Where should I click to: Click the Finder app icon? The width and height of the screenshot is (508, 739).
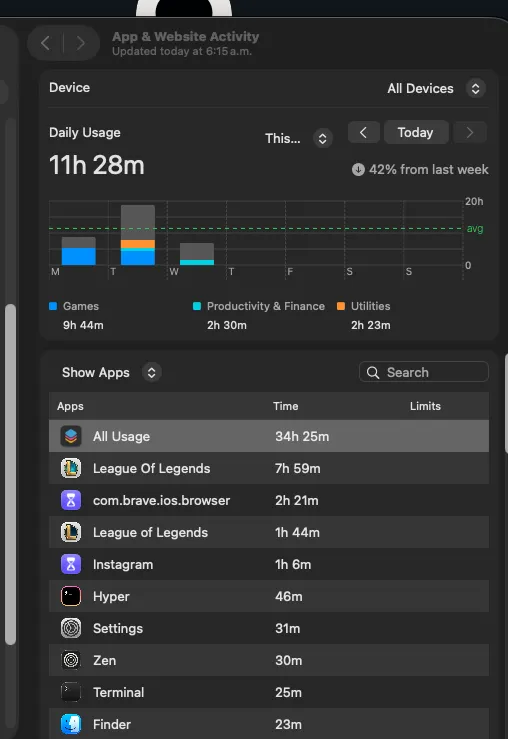[x=71, y=724]
